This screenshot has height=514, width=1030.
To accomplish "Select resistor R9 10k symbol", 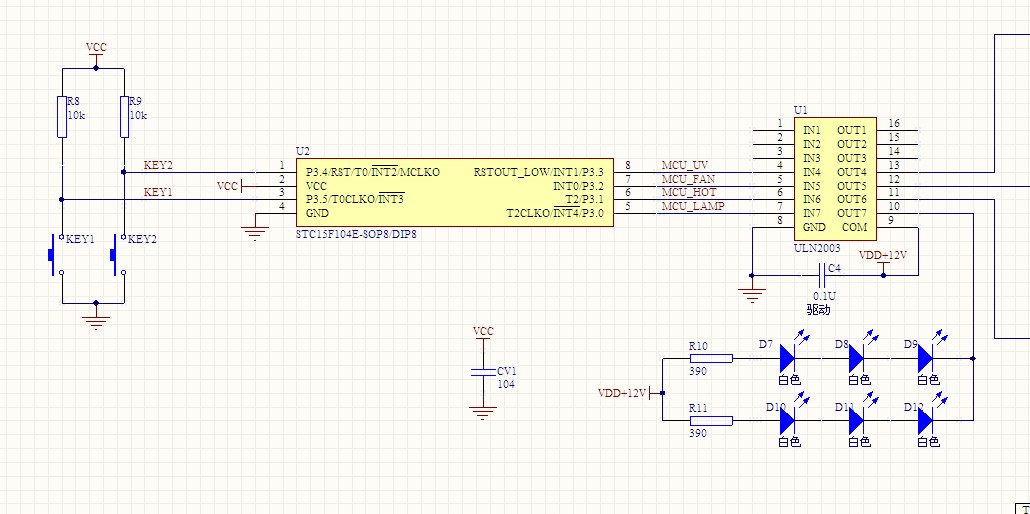I will coord(124,116).
